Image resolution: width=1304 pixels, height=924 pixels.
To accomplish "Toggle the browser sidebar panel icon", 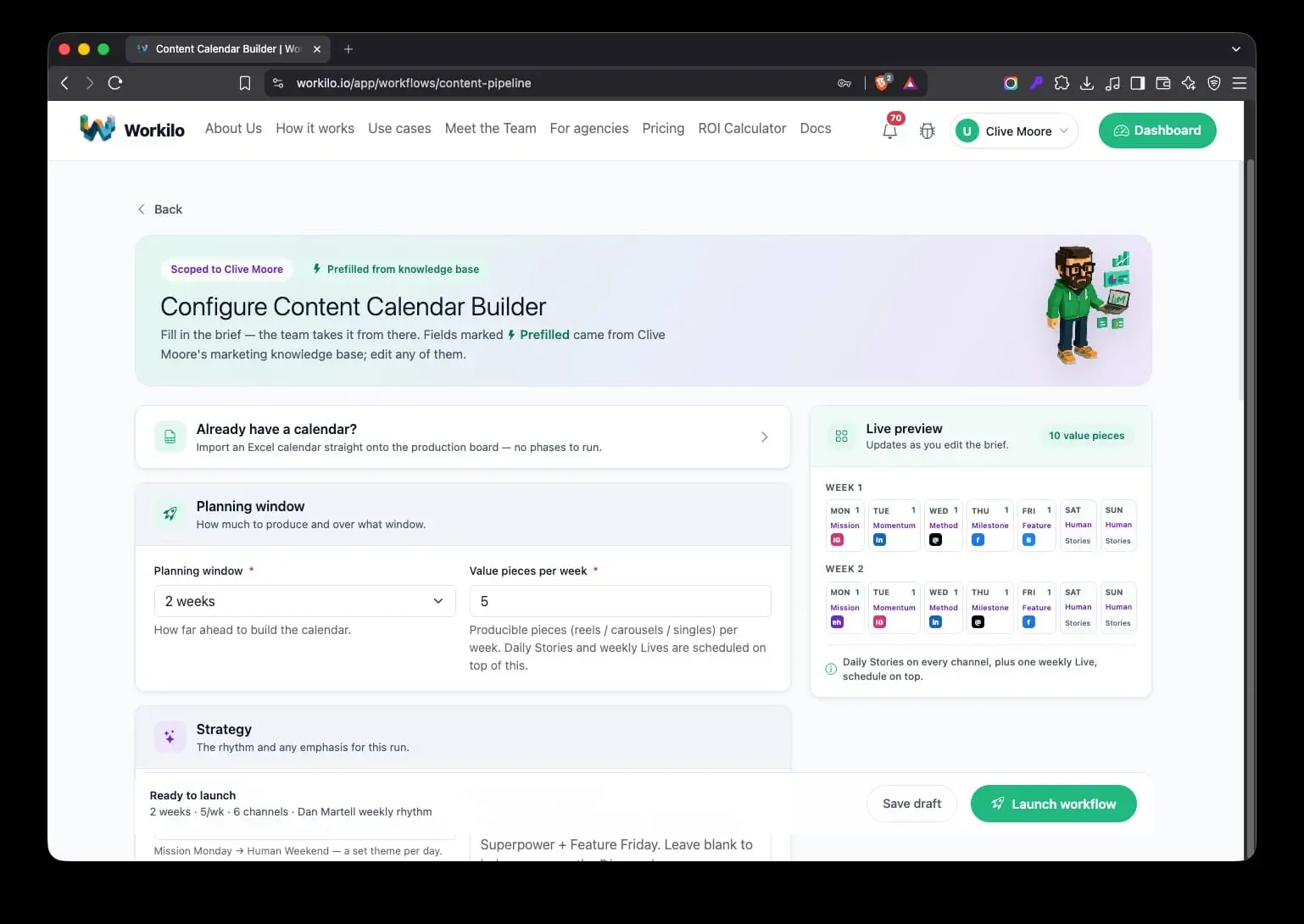I will (1138, 83).
